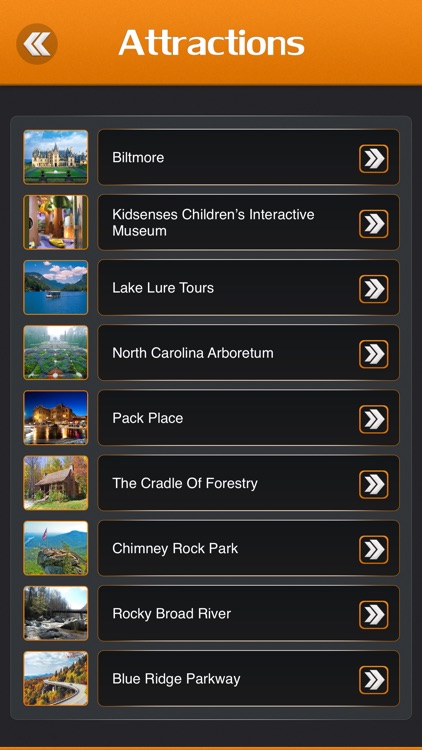
Task: Click the arrow icon for Lake Lure Tours
Action: pos(374,288)
